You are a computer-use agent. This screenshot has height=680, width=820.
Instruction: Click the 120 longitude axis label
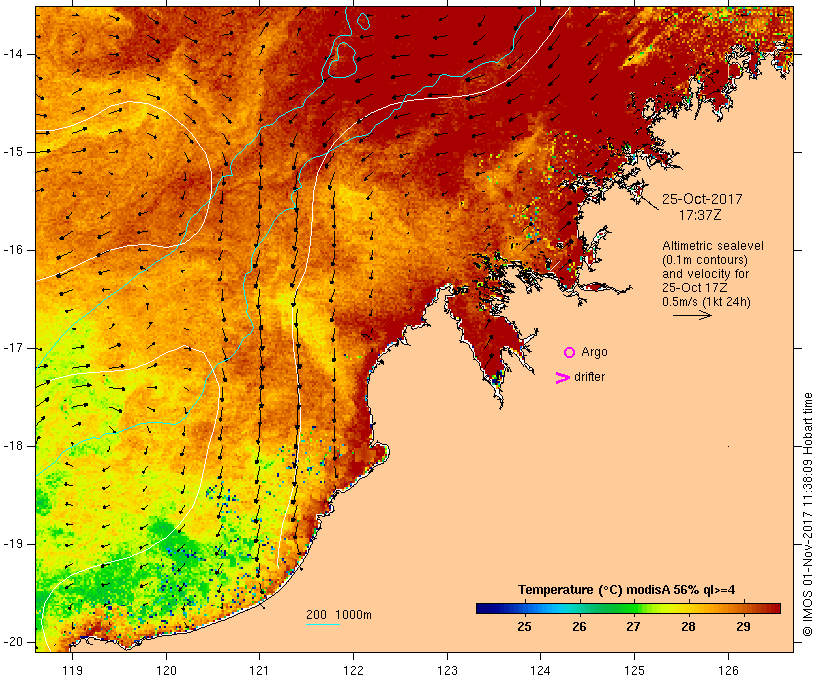click(166, 670)
